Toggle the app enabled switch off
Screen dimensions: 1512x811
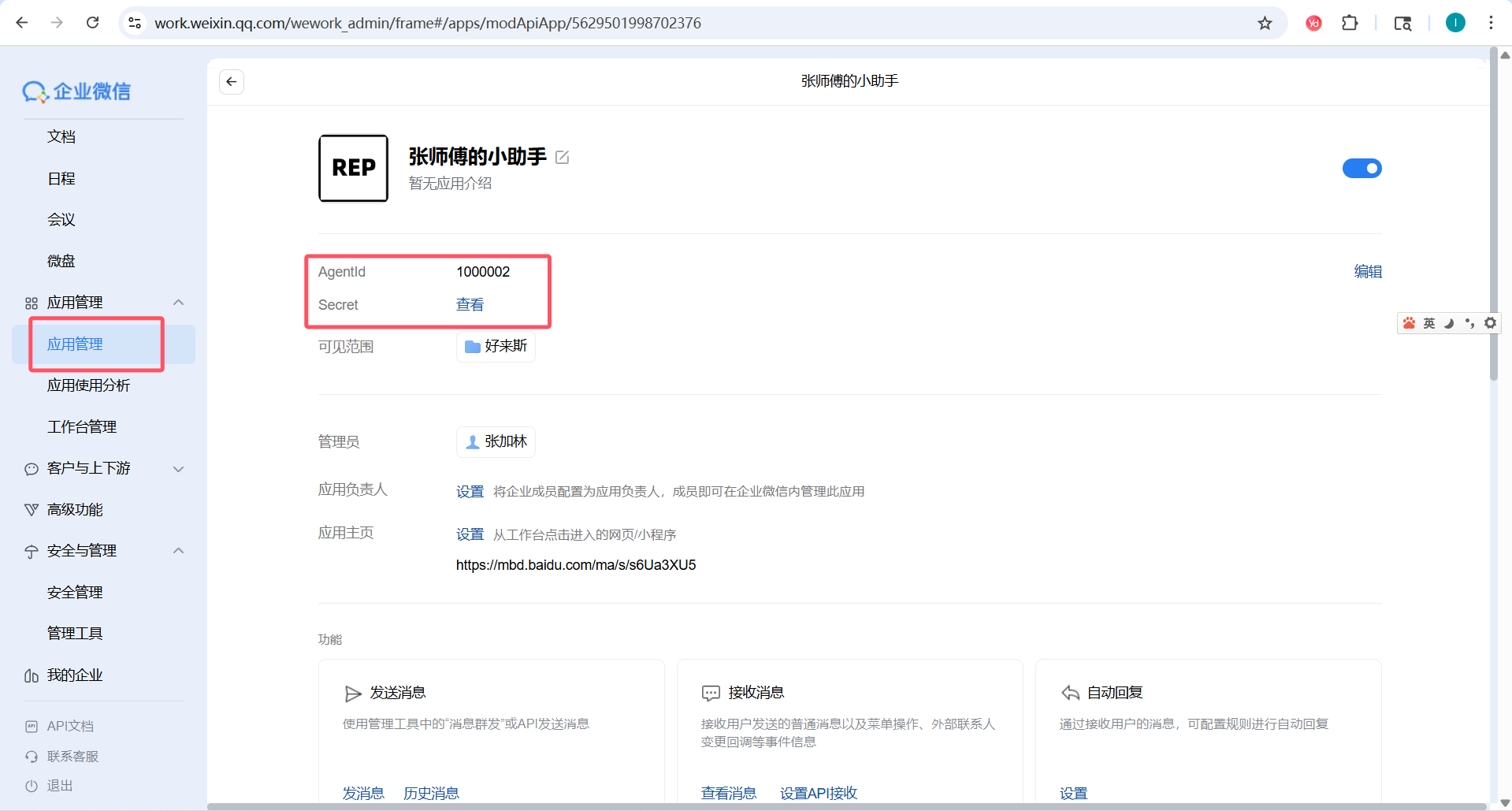[x=1362, y=169]
